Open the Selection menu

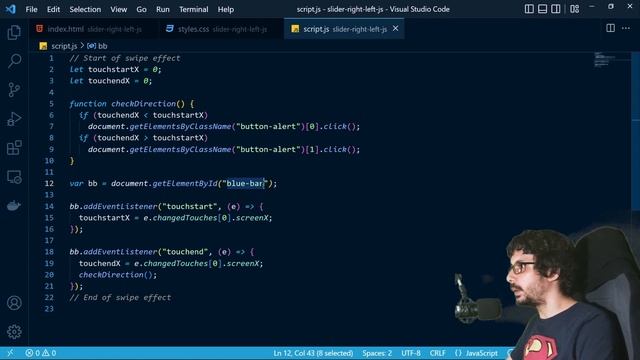[85, 9]
